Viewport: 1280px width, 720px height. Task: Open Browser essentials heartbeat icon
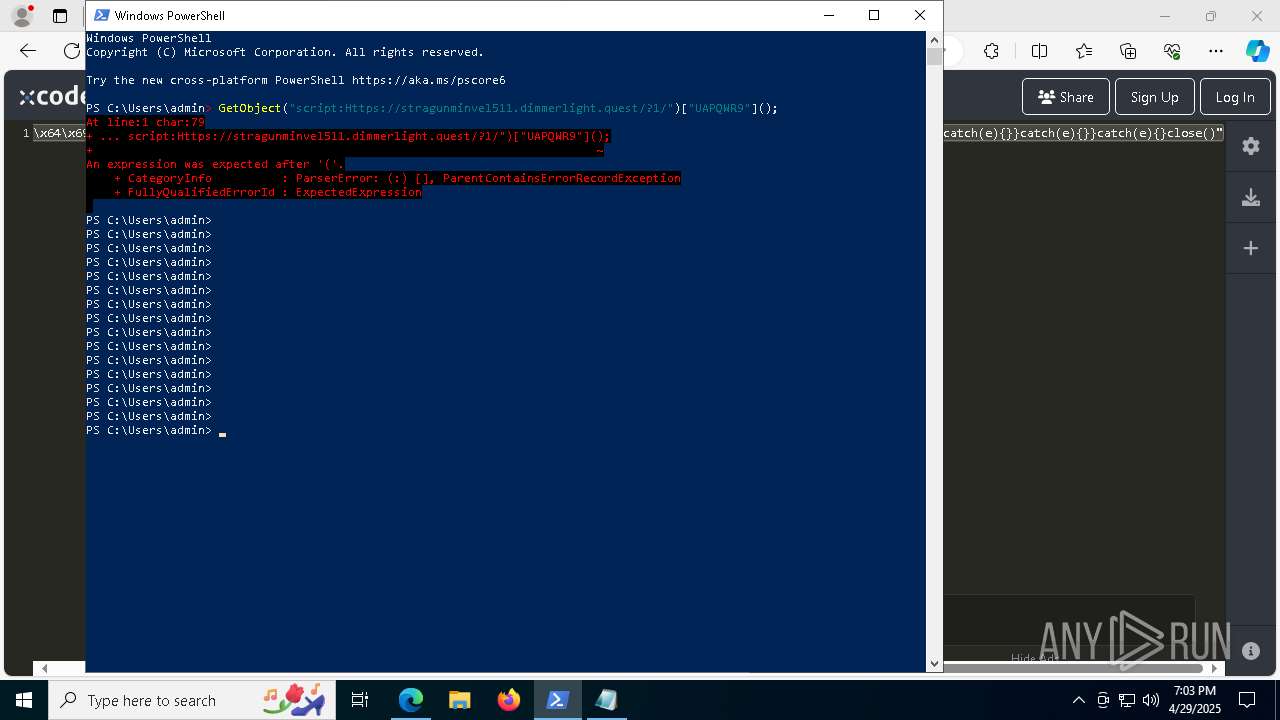tap(1172, 51)
